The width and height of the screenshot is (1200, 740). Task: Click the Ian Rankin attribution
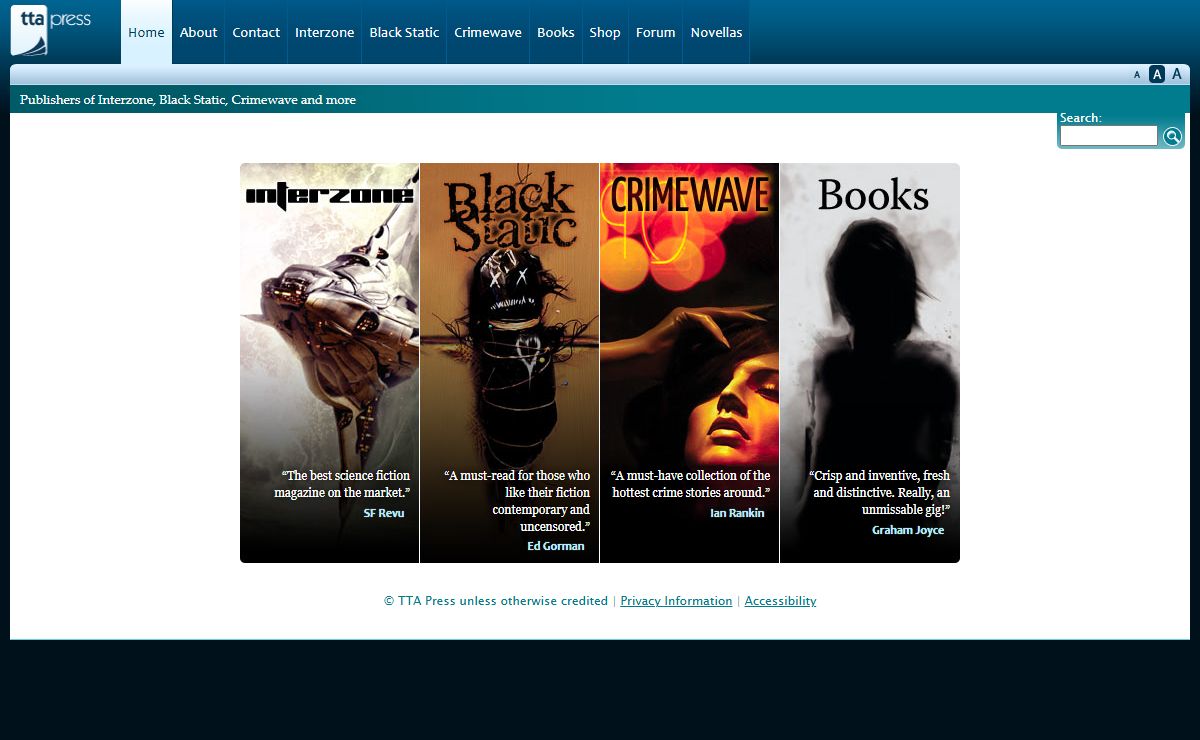(x=737, y=513)
